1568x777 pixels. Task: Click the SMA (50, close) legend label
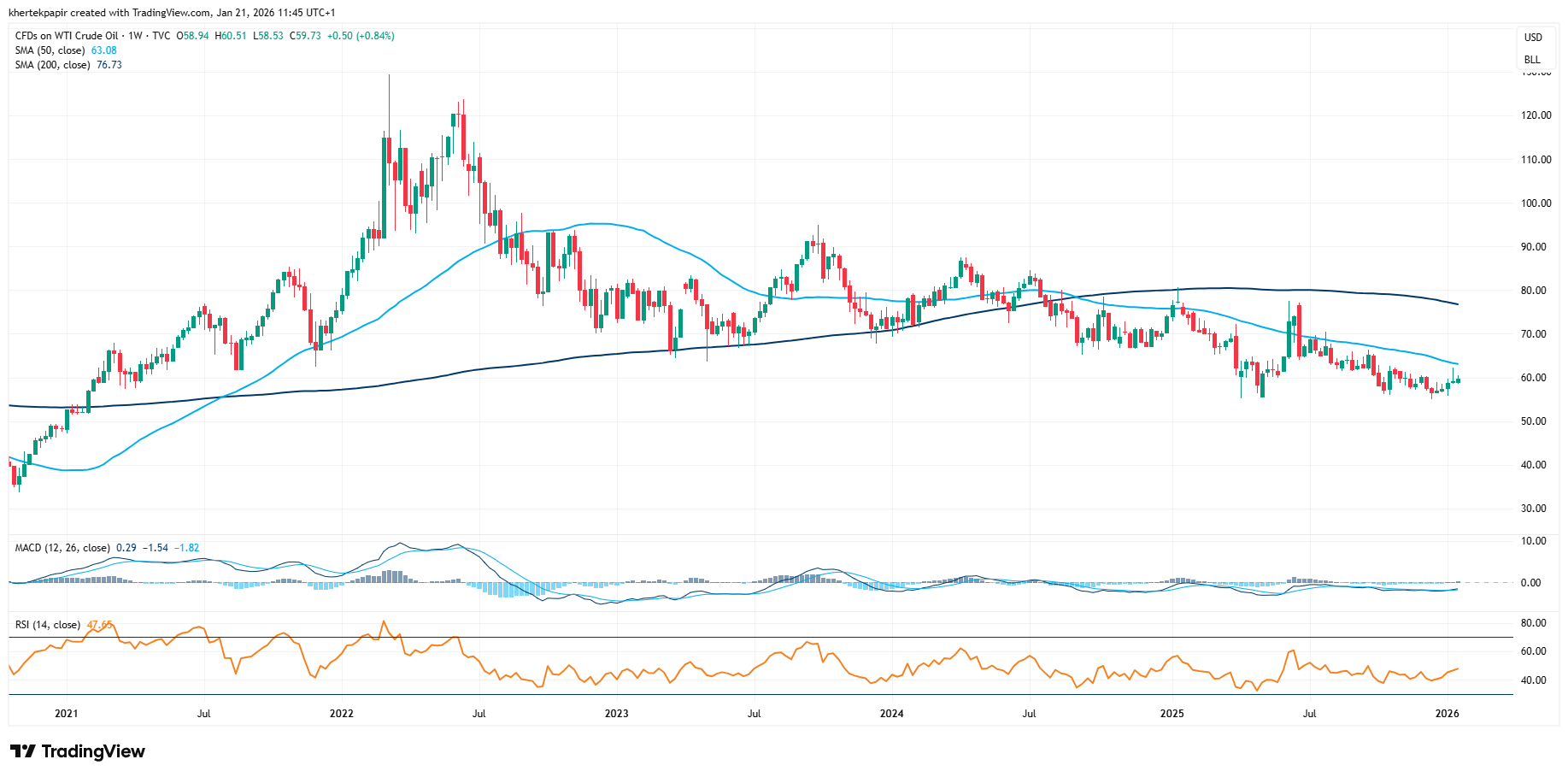point(50,50)
